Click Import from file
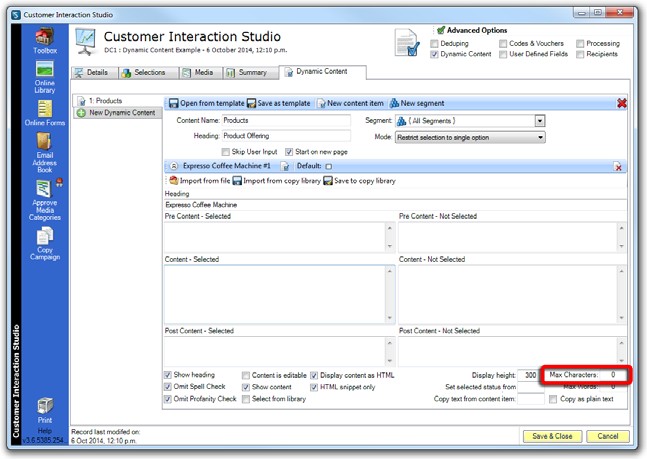The image size is (647, 459). tap(199, 181)
